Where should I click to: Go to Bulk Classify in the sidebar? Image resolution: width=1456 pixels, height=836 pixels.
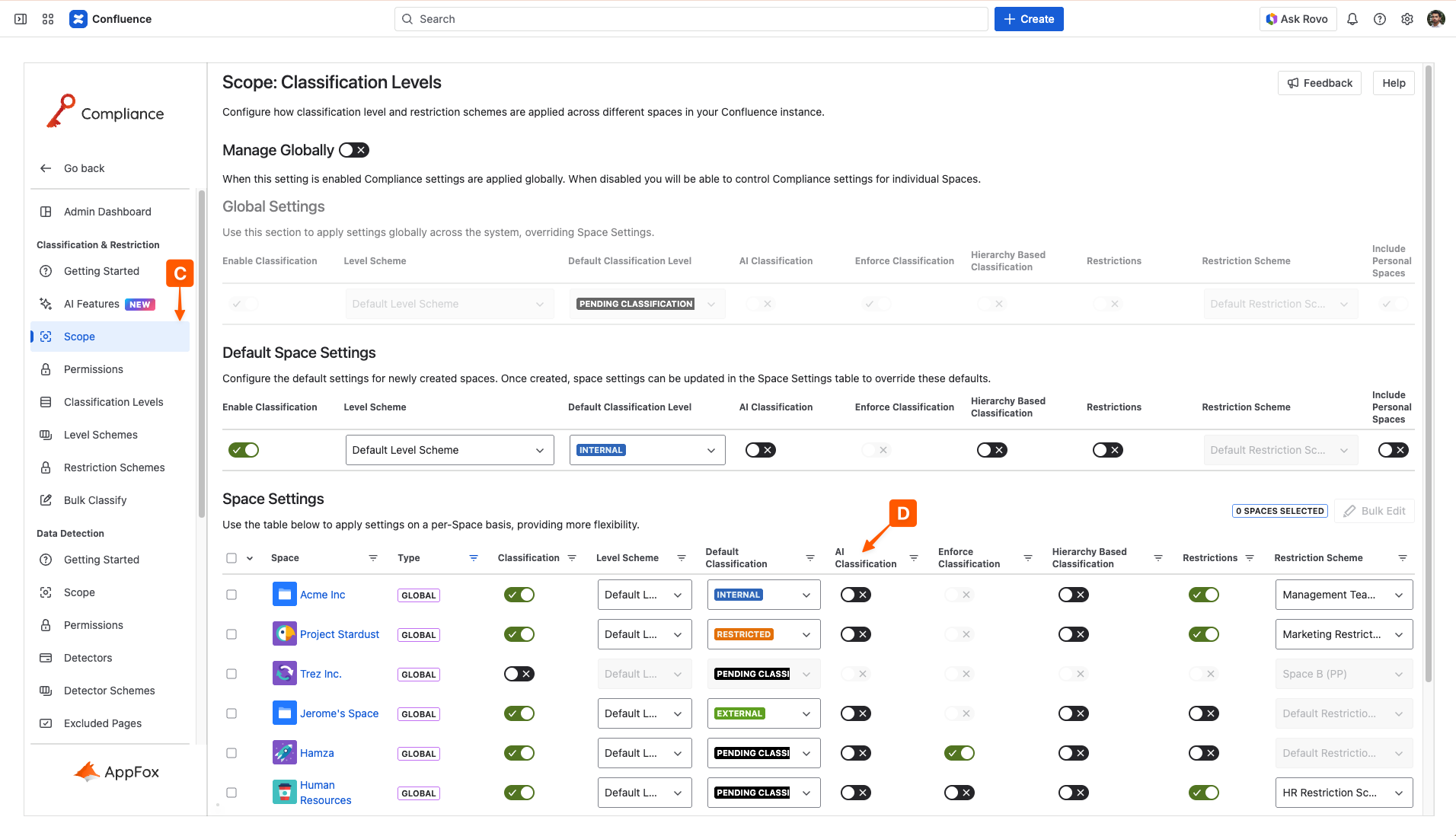pyautogui.click(x=95, y=500)
